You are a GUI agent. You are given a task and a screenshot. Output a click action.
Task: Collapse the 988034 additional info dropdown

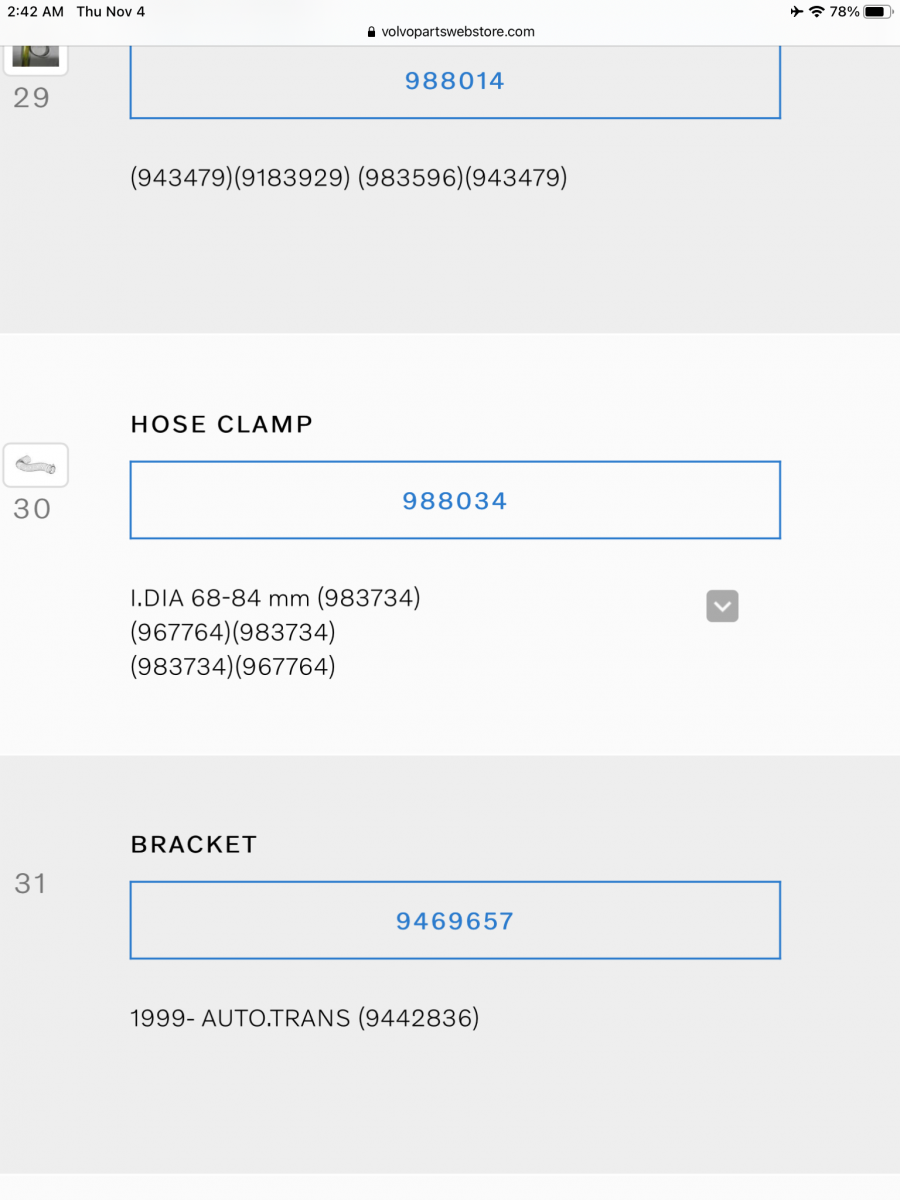pyautogui.click(x=722, y=606)
